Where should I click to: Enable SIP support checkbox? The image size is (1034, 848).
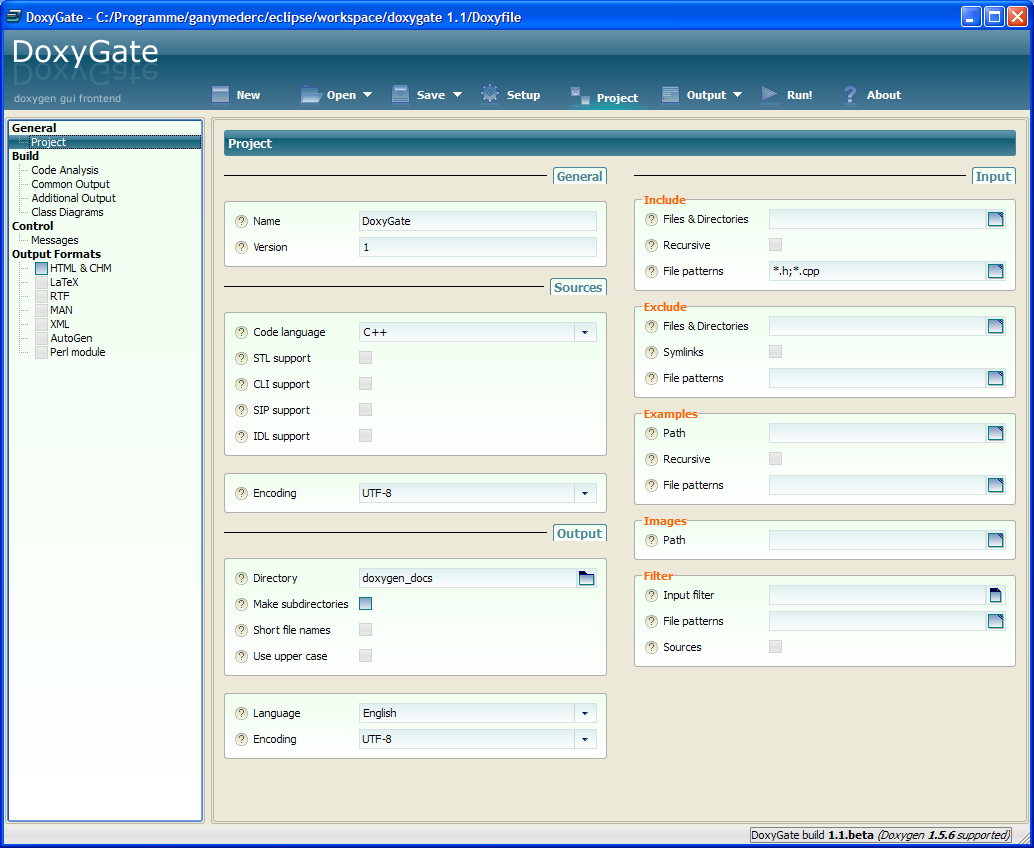[365, 409]
